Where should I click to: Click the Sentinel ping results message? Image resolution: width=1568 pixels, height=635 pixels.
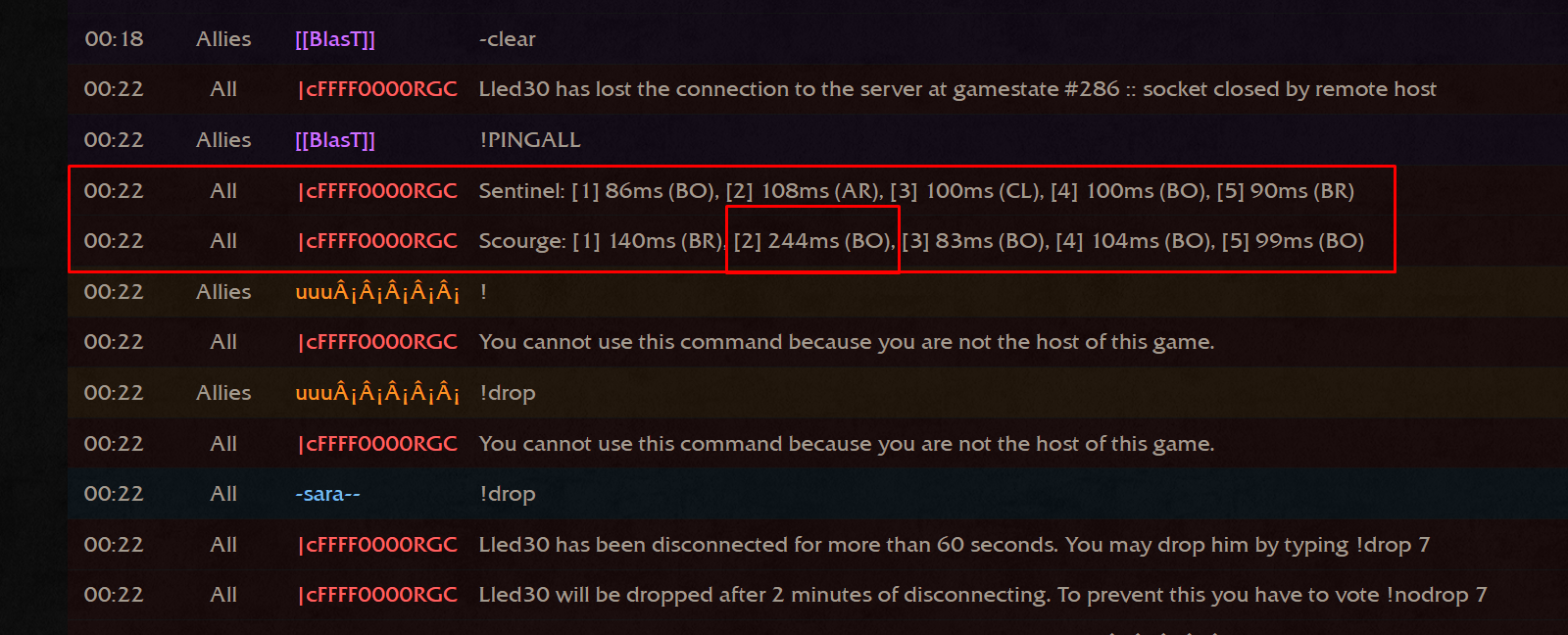916,191
